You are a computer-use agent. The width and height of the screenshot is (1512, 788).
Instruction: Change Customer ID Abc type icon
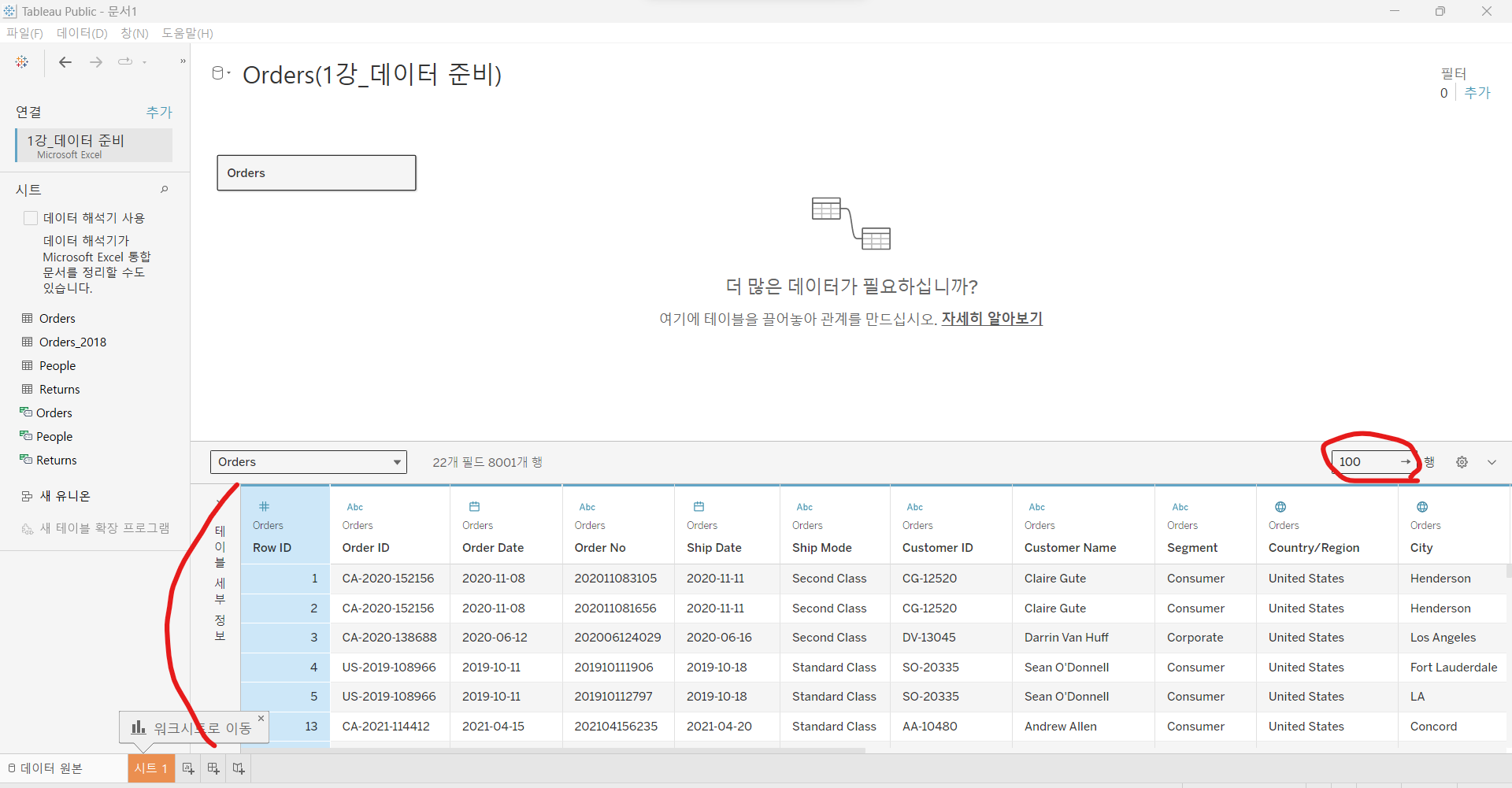pyautogui.click(x=915, y=507)
